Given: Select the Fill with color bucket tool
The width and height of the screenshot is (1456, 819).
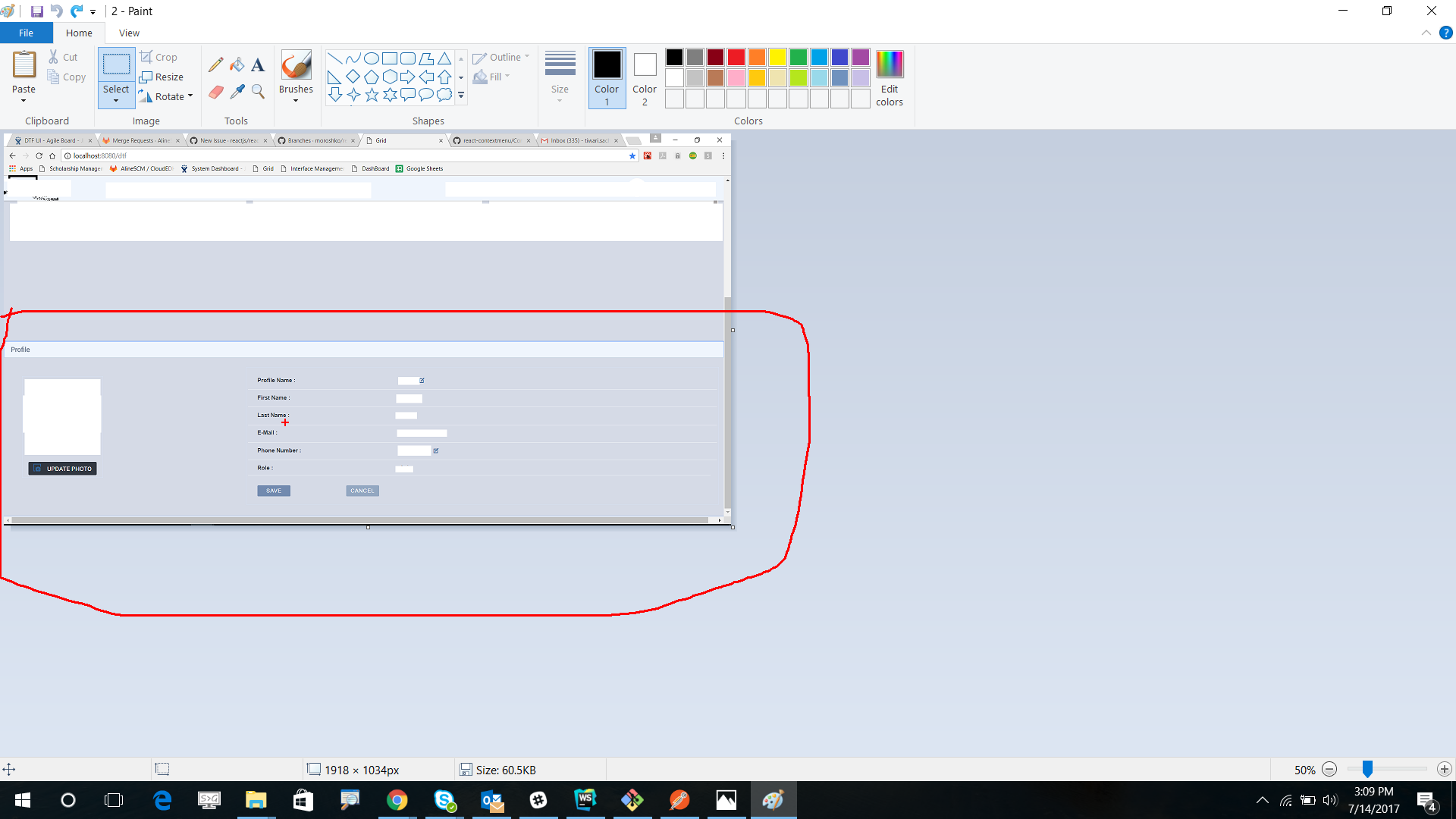Looking at the screenshot, I should click(x=237, y=64).
